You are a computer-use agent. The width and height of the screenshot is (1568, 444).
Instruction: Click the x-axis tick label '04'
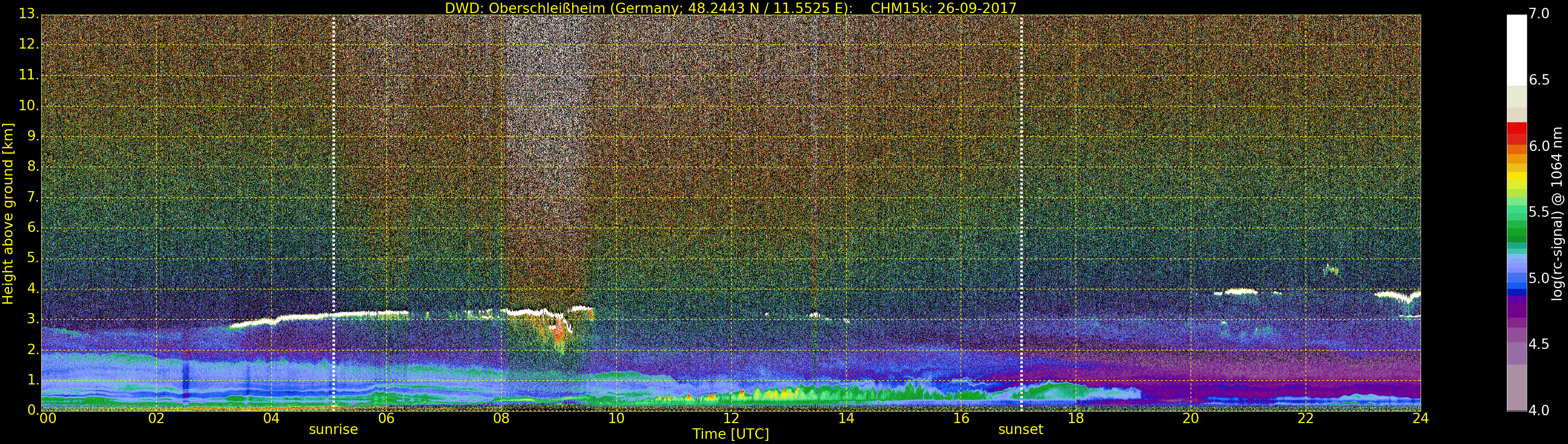click(x=271, y=418)
